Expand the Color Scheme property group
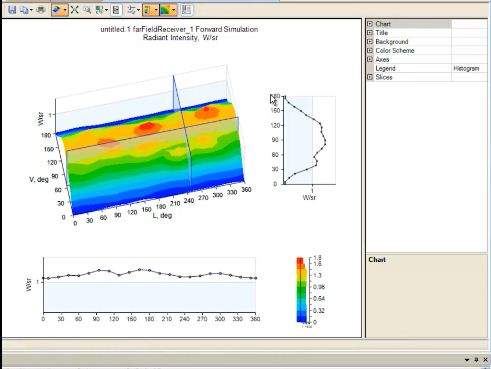 (370, 50)
